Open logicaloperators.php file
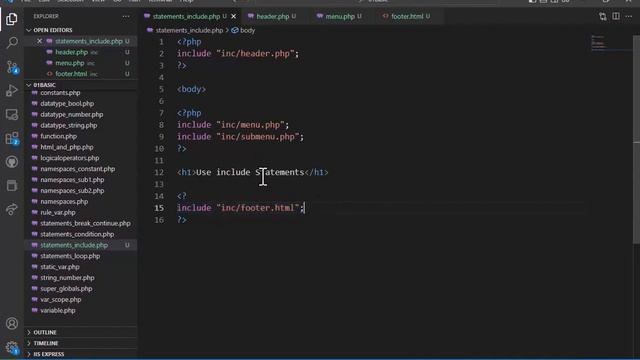Image resolution: width=640 pixels, height=360 pixels. [x=69, y=158]
